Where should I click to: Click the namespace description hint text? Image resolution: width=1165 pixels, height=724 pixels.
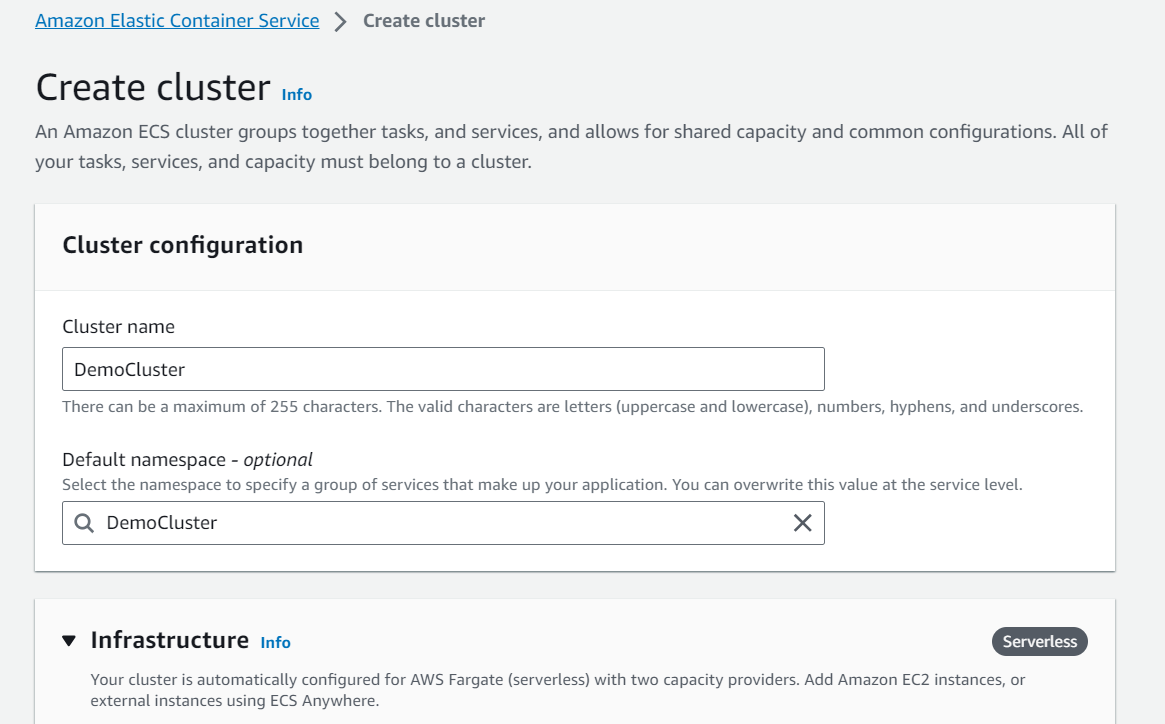click(x=542, y=485)
